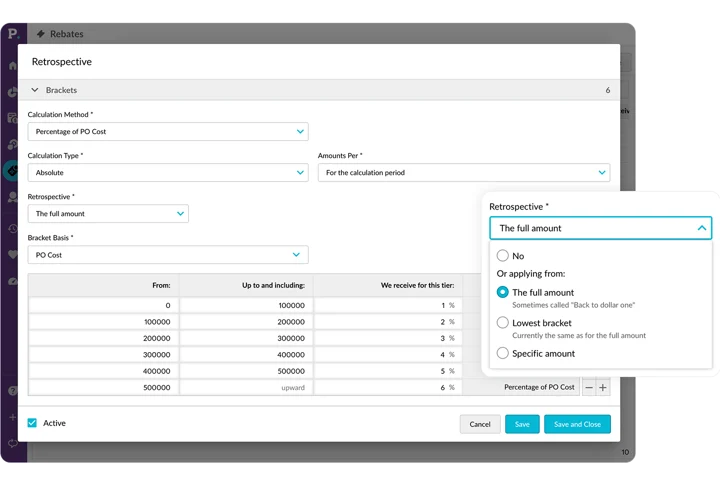Screen dimensions: 720x485
Task: Close the expanded Retrospective dropdown popup
Action: [601, 228]
